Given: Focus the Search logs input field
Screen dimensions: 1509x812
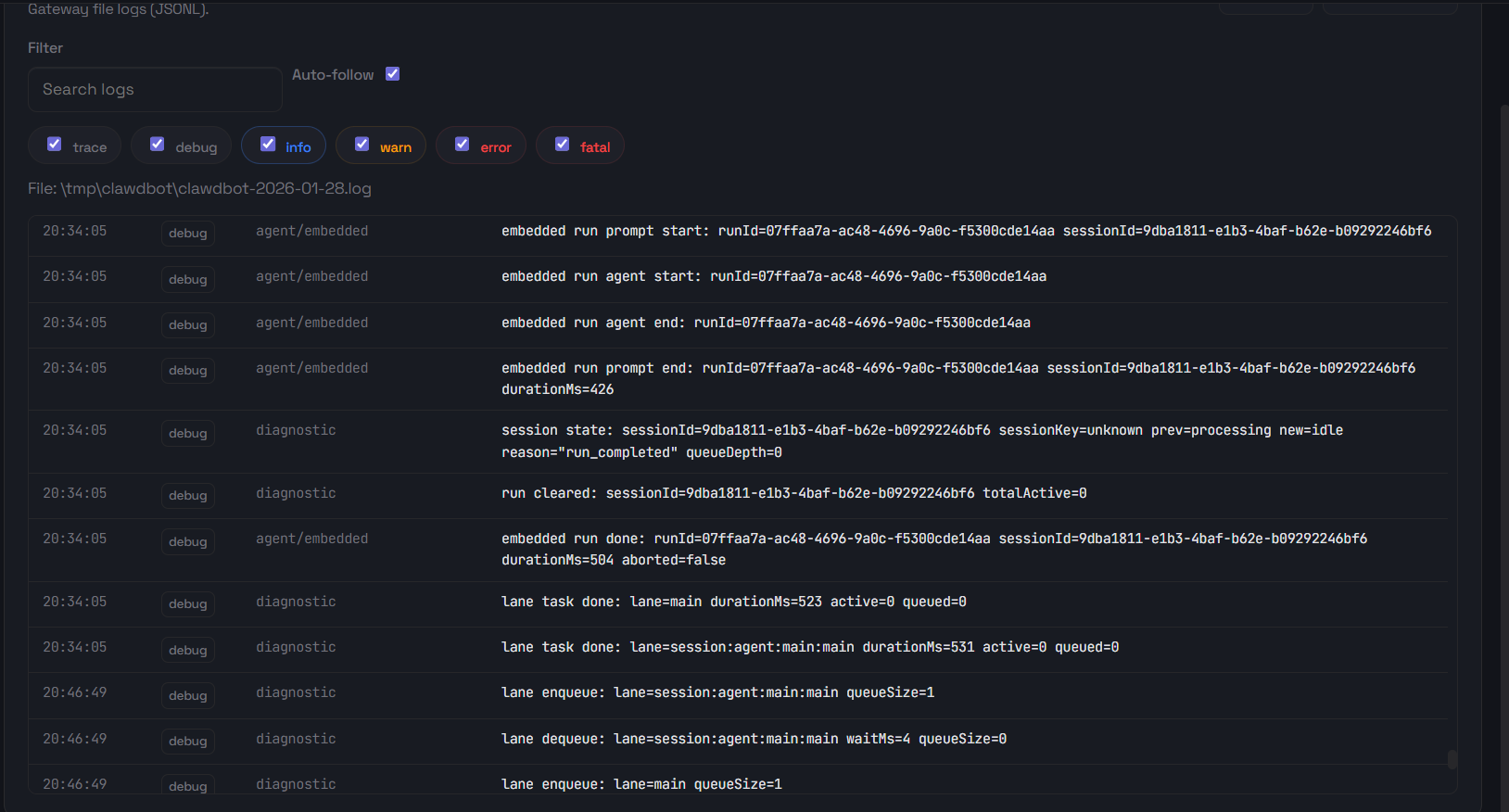Looking at the screenshot, I should [155, 90].
